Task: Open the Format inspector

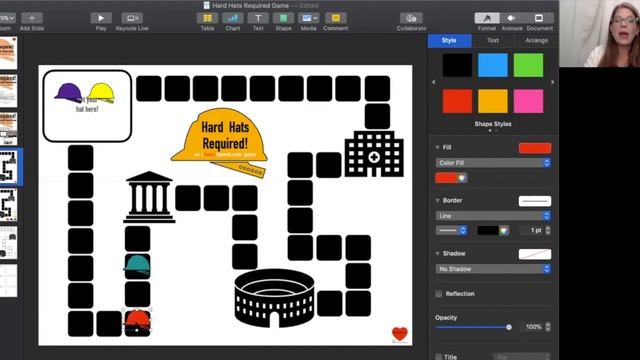Action: pos(487,18)
